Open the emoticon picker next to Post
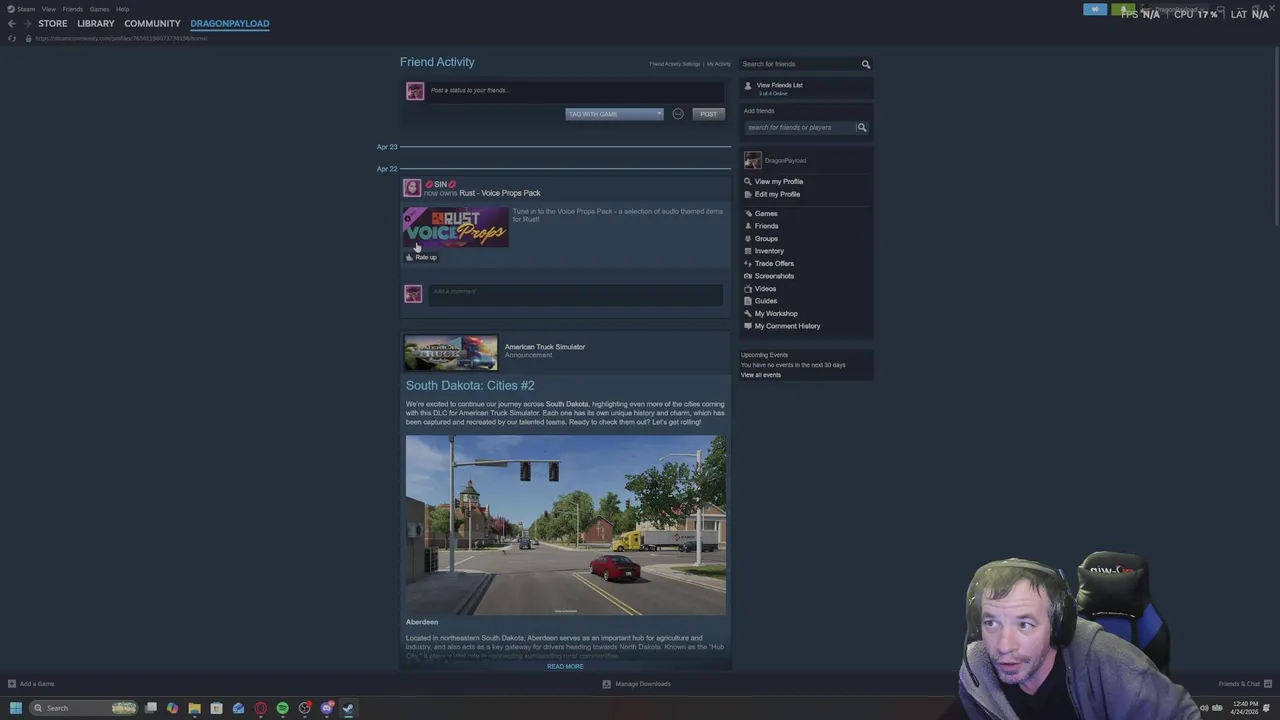Image resolution: width=1280 pixels, height=720 pixels. pos(678,114)
